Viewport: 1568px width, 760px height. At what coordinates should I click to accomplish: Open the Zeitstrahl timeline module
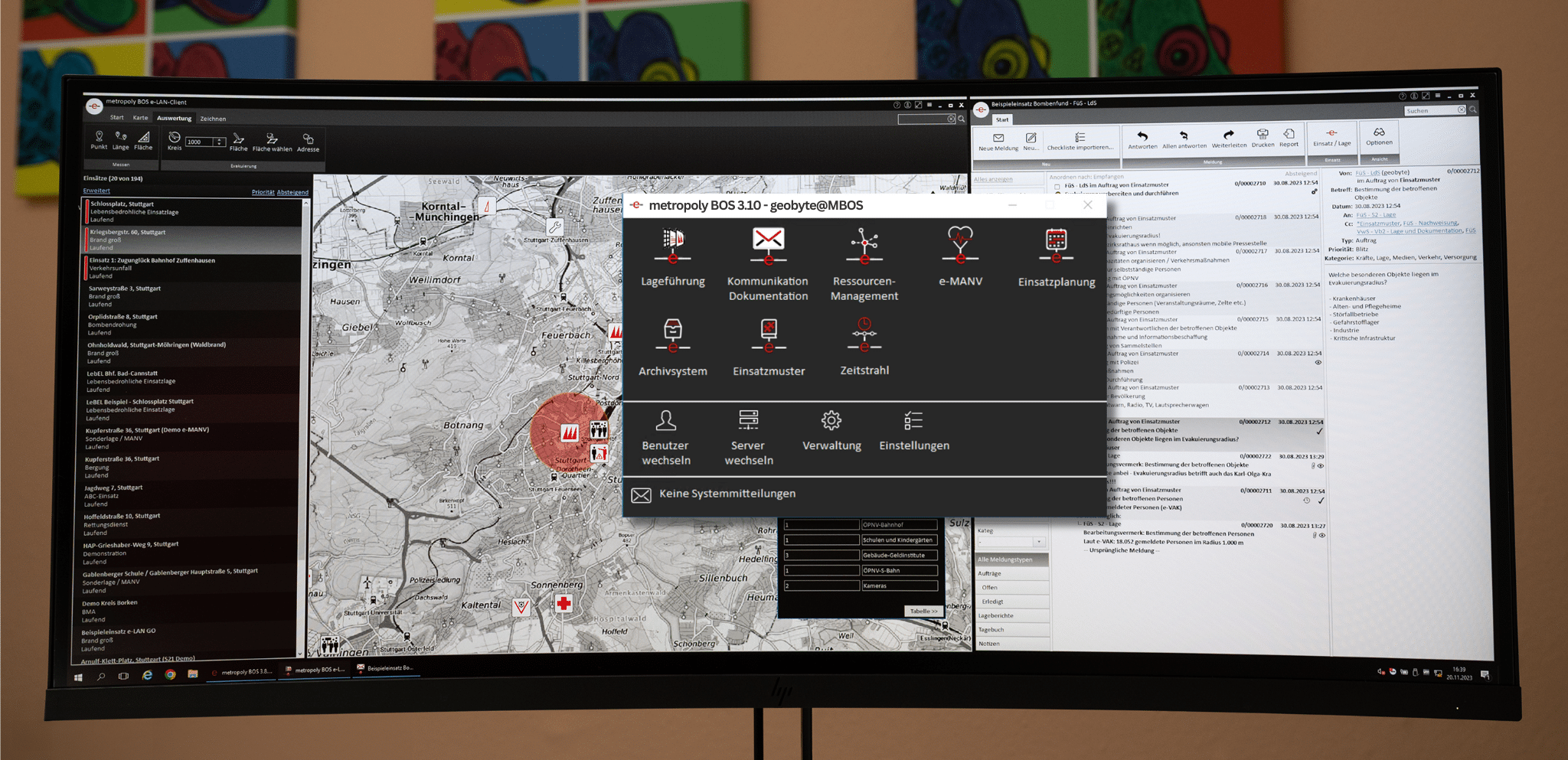[x=864, y=346]
